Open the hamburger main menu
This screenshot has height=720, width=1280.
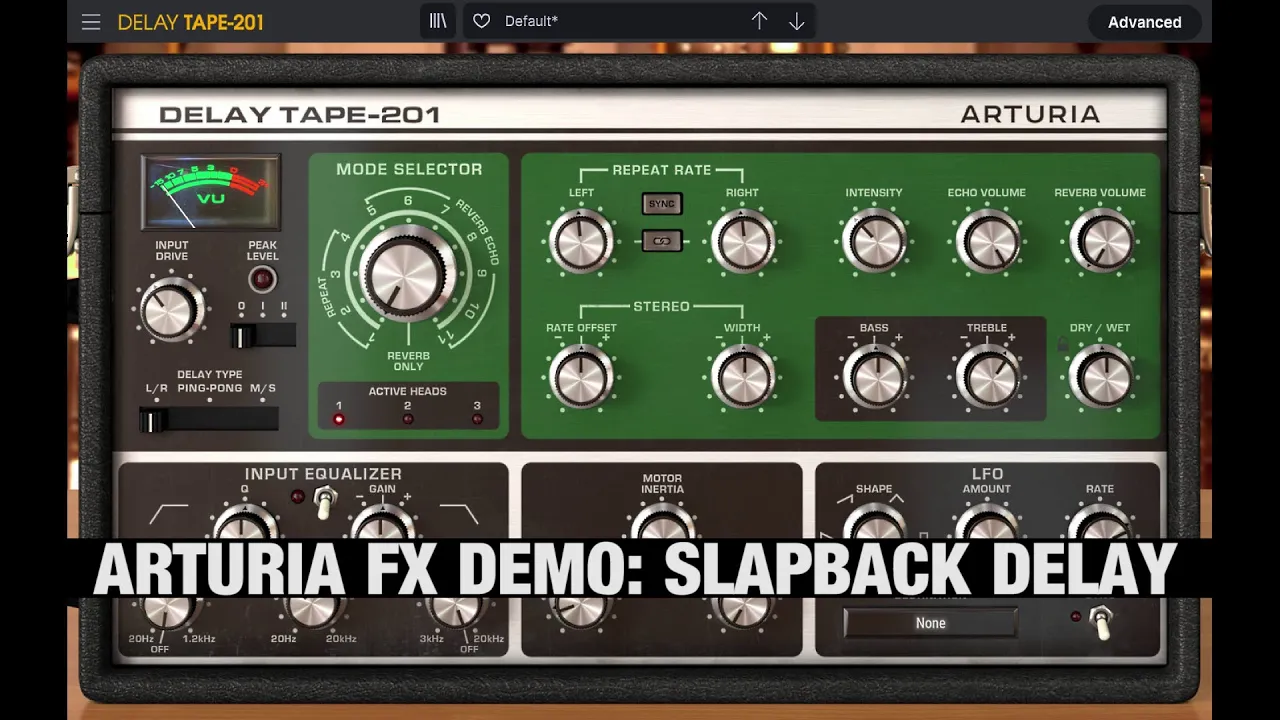(91, 22)
